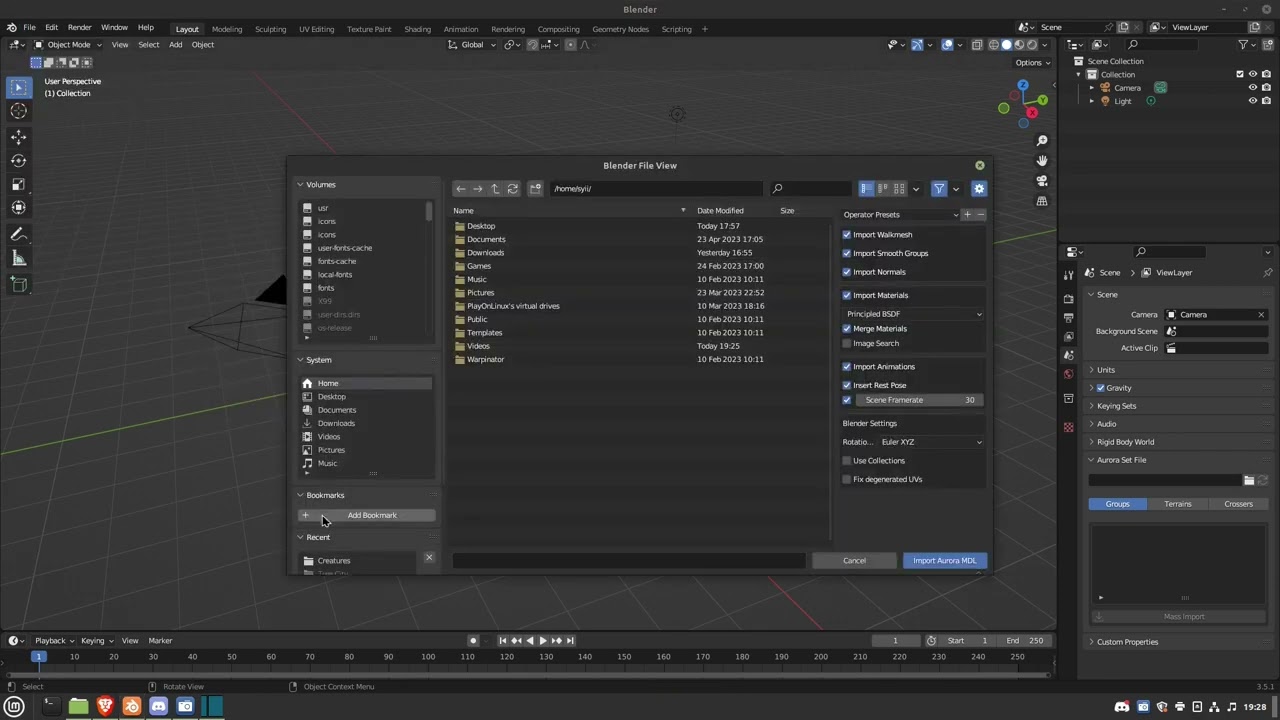Uncheck Import Normals
This screenshot has height=720, width=1280.
click(x=847, y=272)
